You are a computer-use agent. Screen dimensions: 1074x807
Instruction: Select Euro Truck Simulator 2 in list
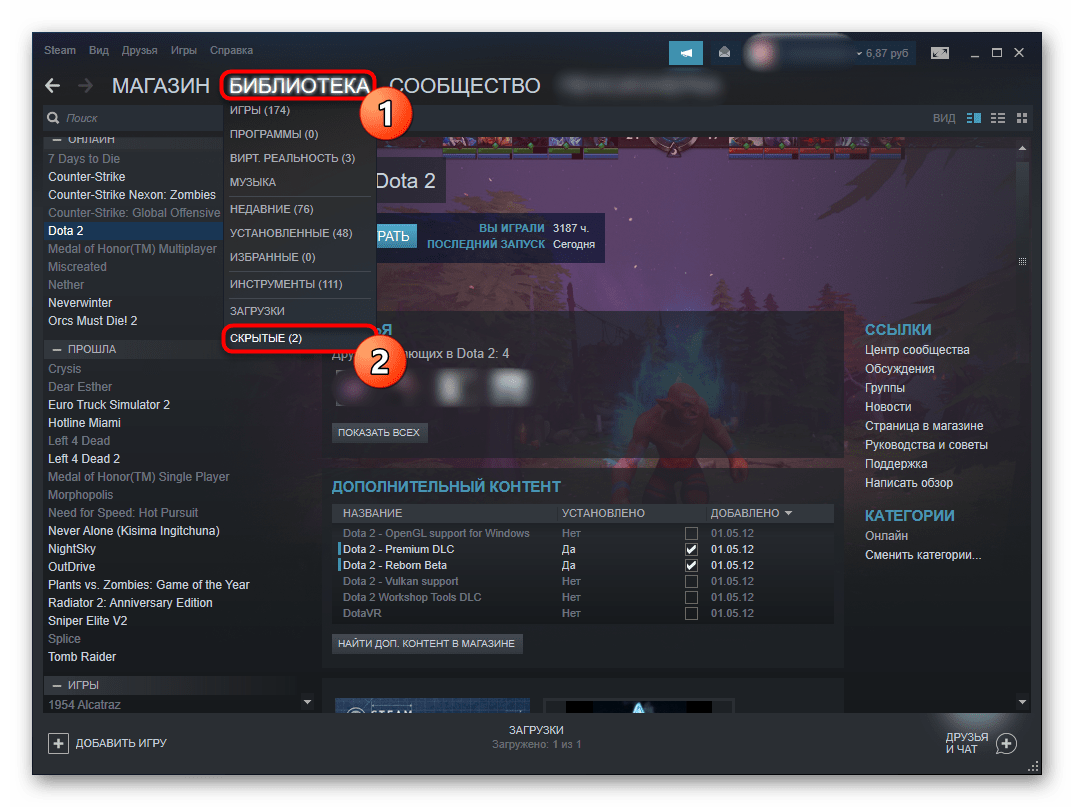click(x=109, y=405)
